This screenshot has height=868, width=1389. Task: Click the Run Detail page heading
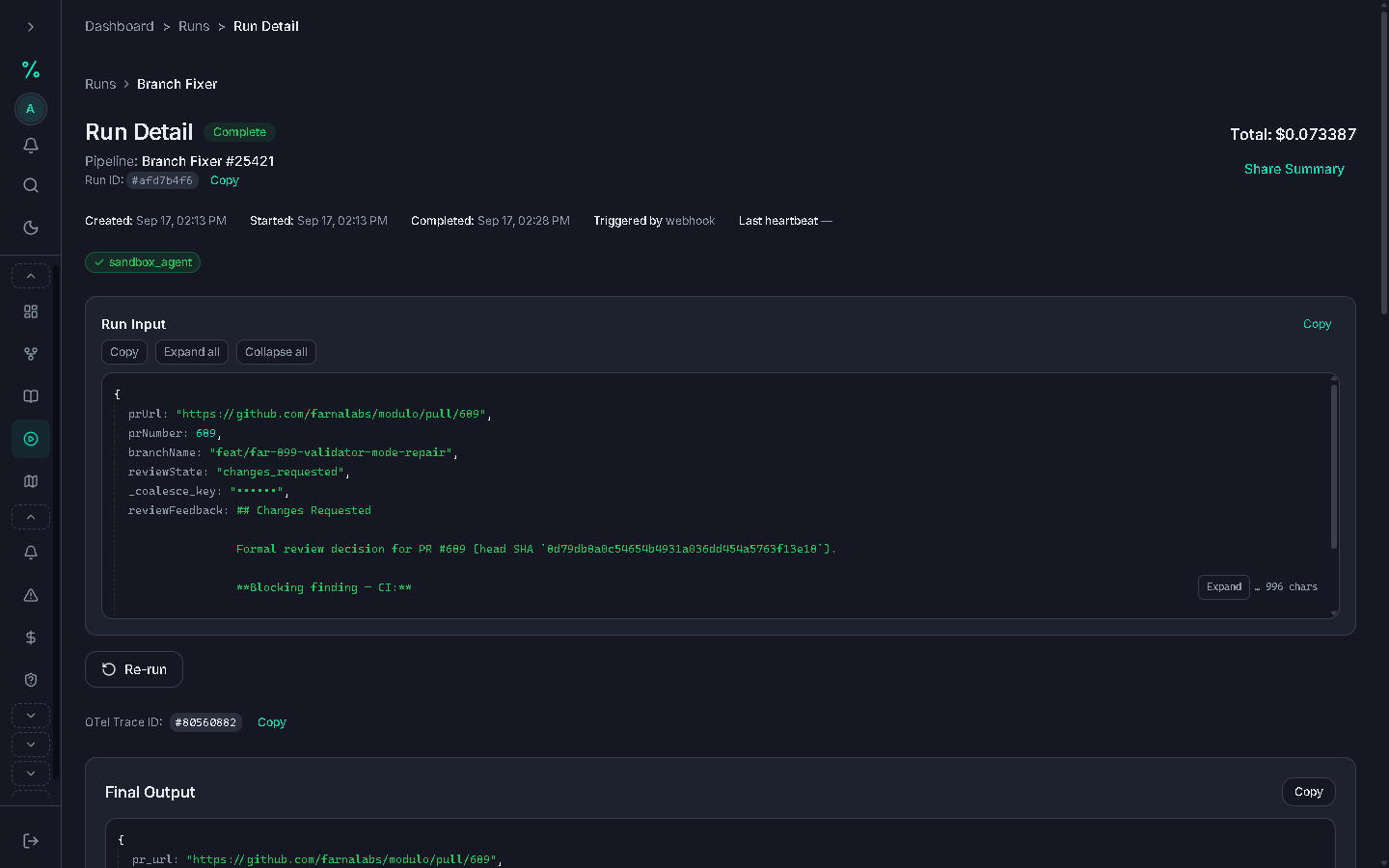tap(139, 132)
